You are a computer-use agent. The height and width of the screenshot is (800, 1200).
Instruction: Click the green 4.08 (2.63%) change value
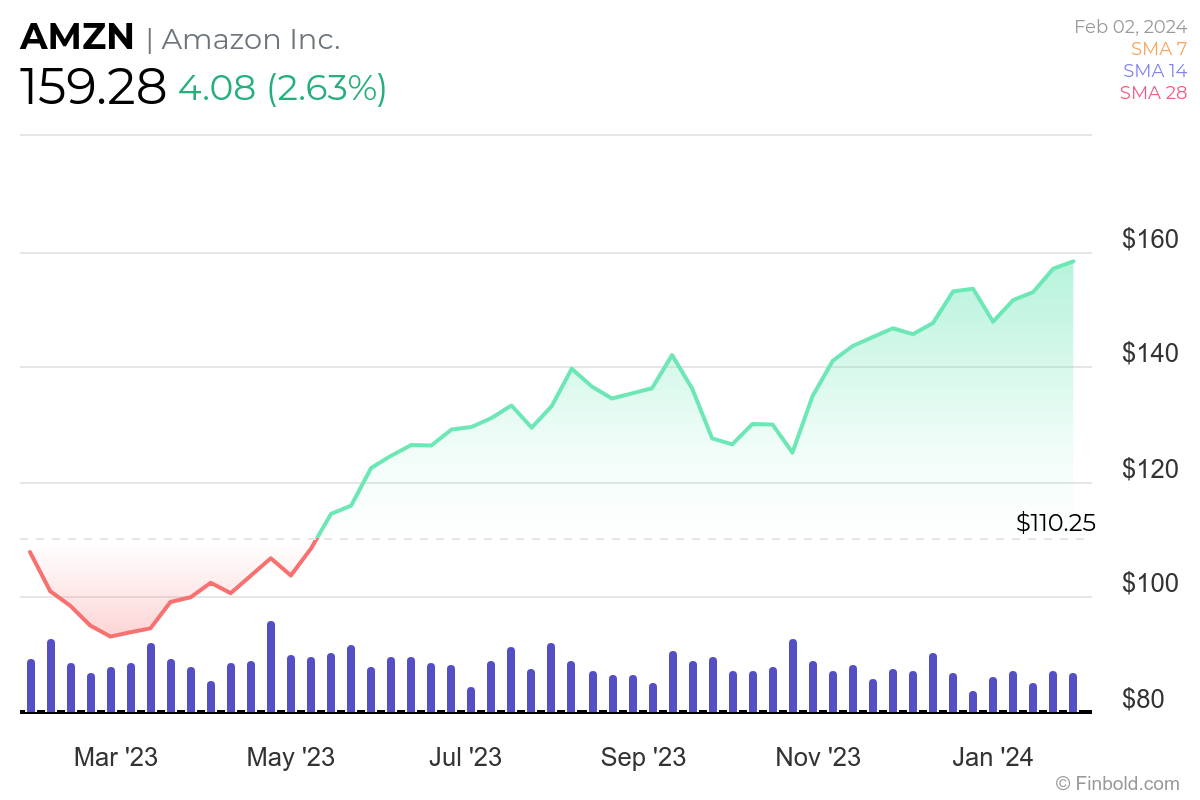point(282,88)
